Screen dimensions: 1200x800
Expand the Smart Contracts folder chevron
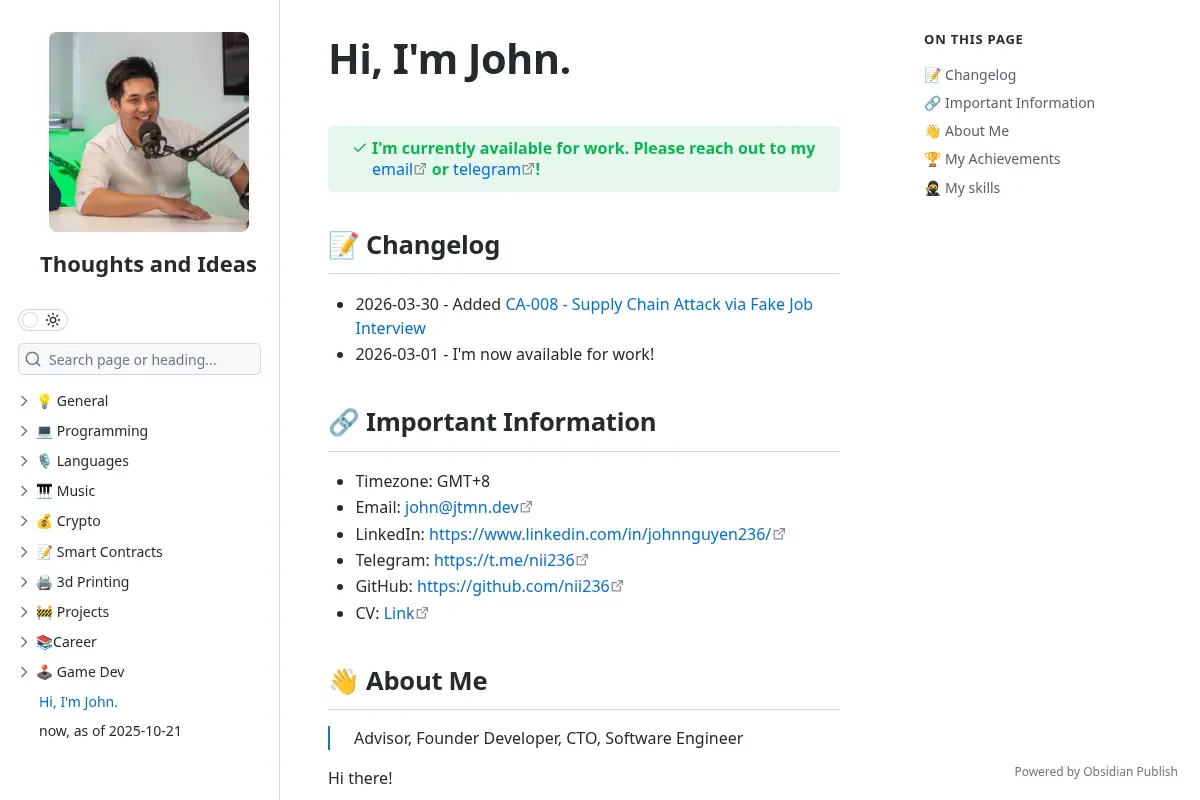click(x=24, y=552)
